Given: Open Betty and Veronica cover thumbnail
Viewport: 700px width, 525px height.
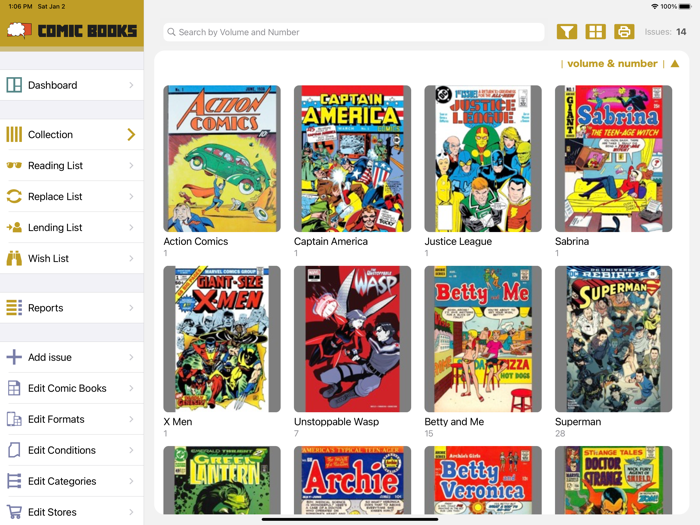Looking at the screenshot, I should click(x=483, y=480).
